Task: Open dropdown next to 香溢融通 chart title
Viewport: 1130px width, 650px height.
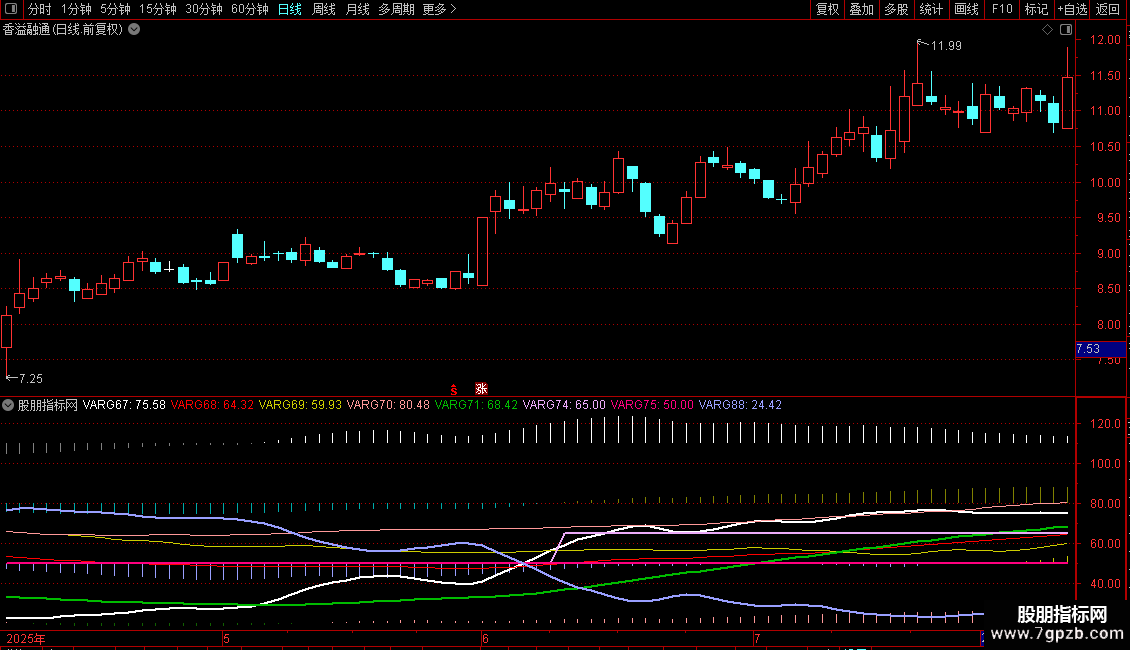Action: [134, 30]
